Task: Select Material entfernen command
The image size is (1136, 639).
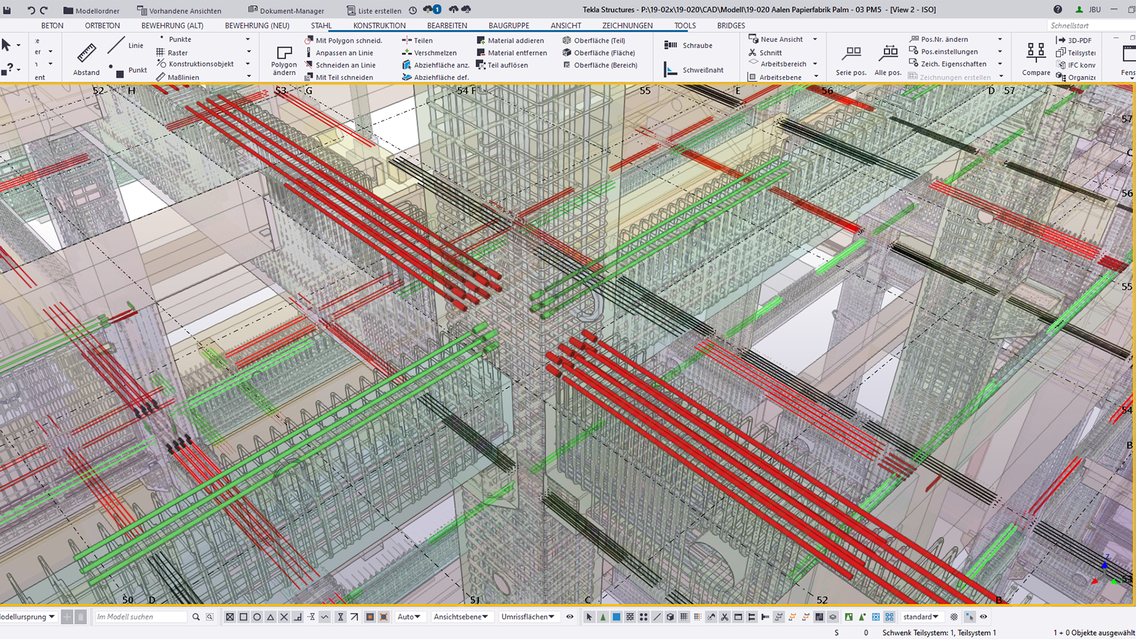Action: coord(511,53)
